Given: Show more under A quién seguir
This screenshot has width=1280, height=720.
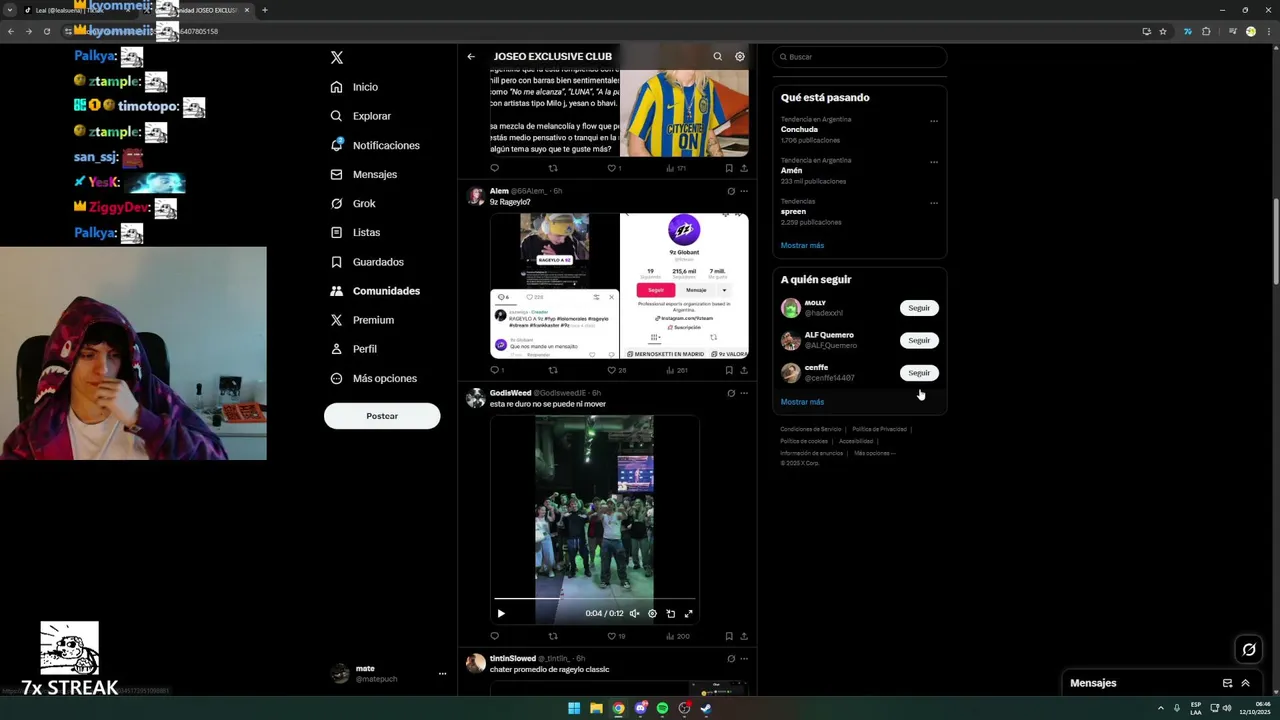Looking at the screenshot, I should click(x=802, y=402).
